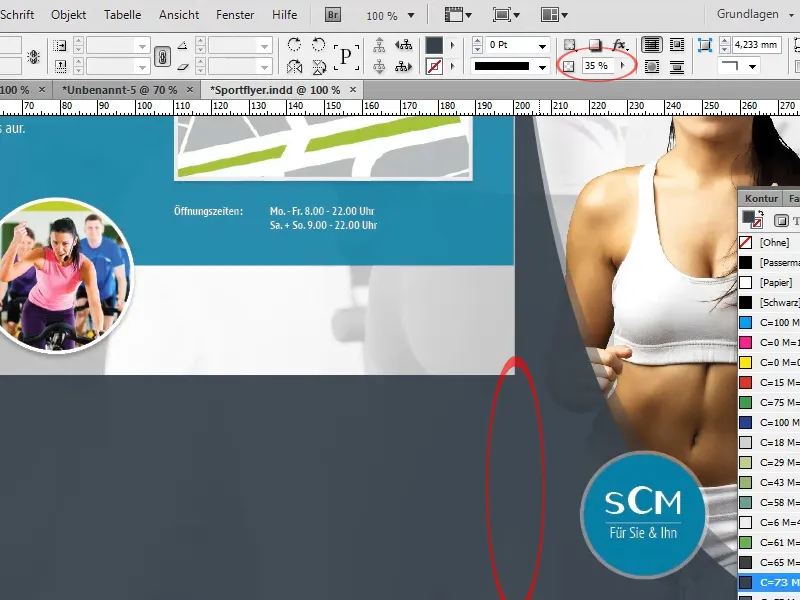Enable wrap around object shape

point(652,66)
